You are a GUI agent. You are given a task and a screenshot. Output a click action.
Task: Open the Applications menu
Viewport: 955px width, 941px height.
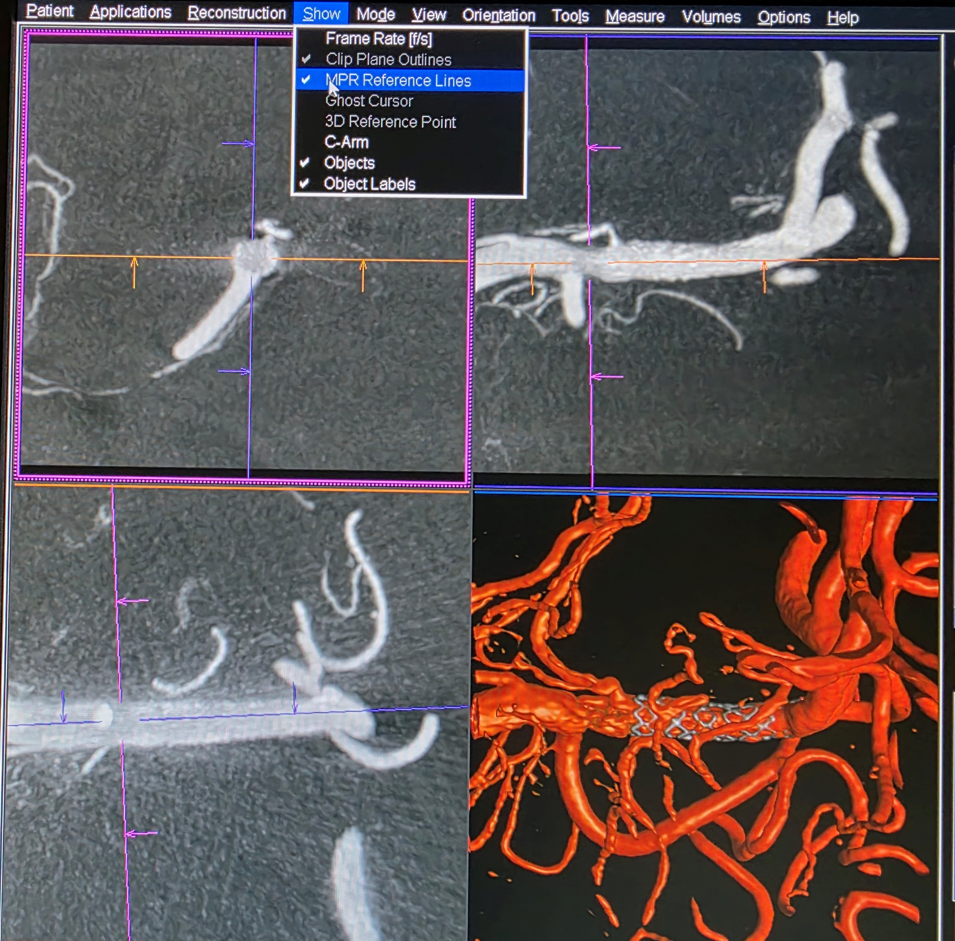pyautogui.click(x=130, y=12)
